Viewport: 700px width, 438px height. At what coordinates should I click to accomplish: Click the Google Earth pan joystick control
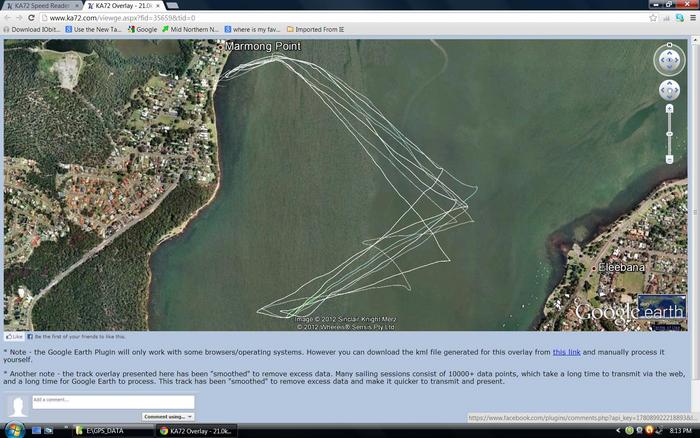[669, 91]
